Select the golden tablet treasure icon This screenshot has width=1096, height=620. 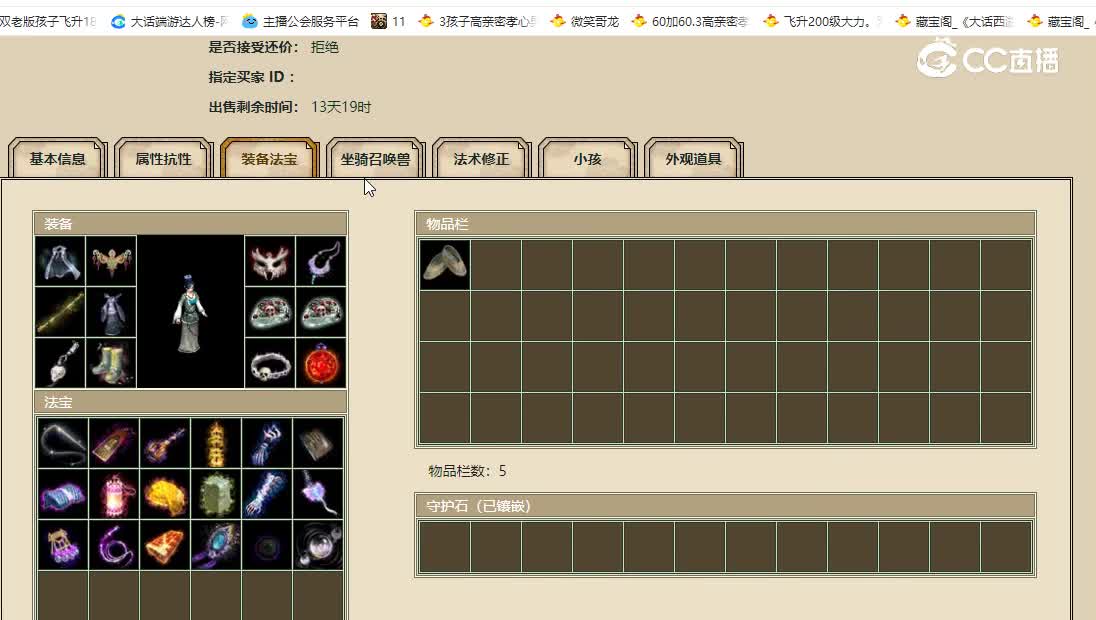click(114, 443)
